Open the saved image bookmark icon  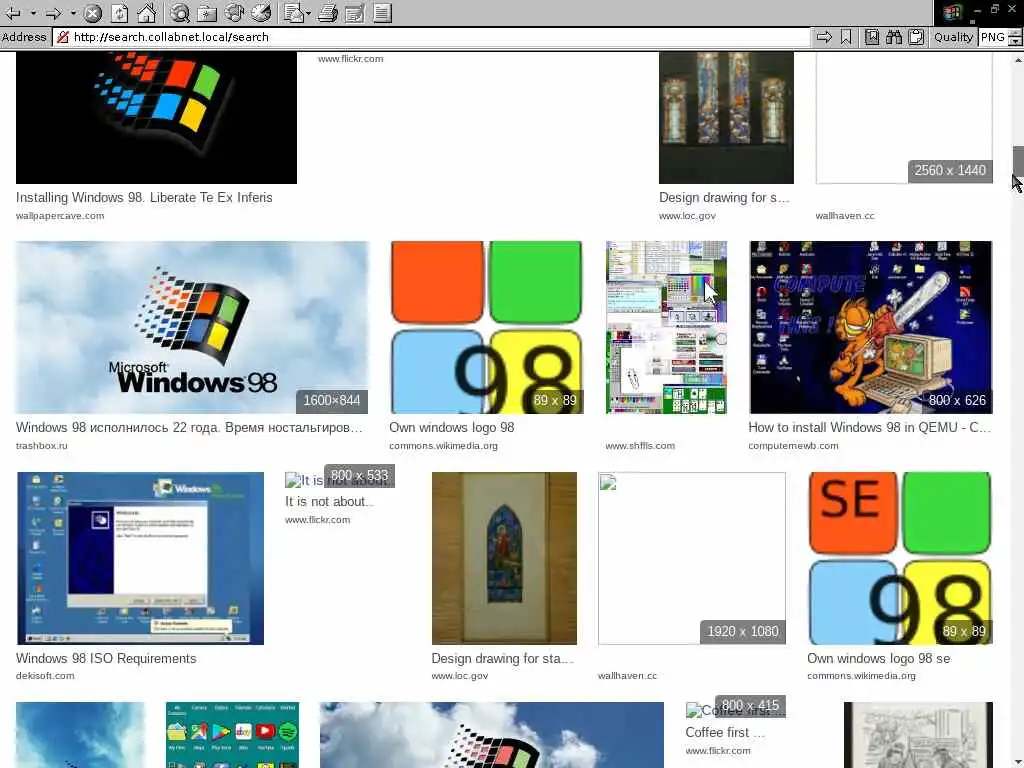tap(871, 37)
